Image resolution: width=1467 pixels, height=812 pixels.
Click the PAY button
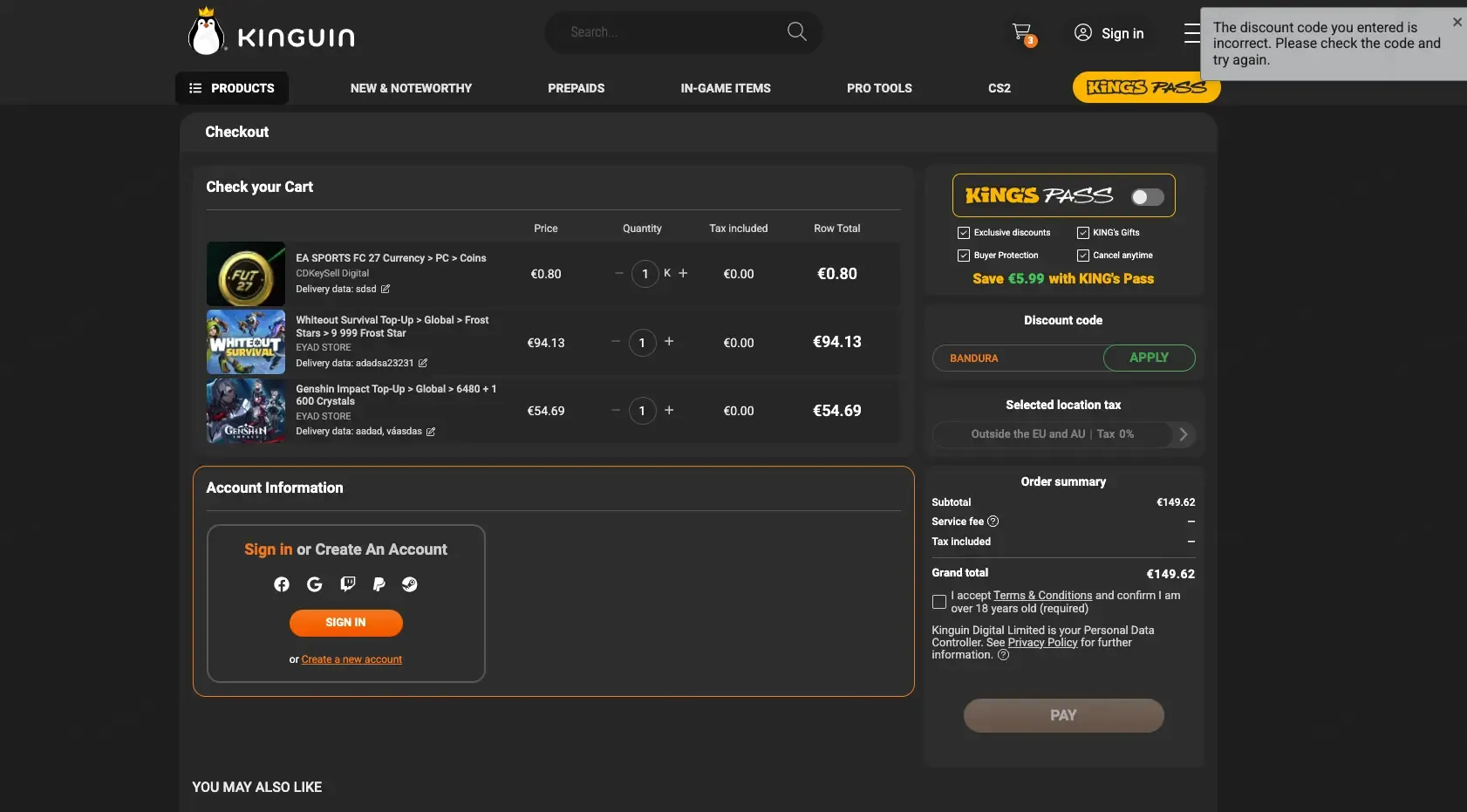coord(1063,715)
